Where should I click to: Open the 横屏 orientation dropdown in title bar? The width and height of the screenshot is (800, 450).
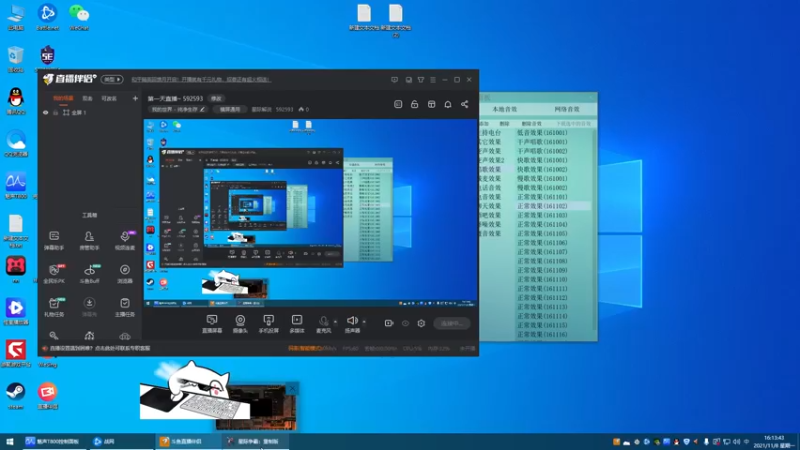[114, 79]
